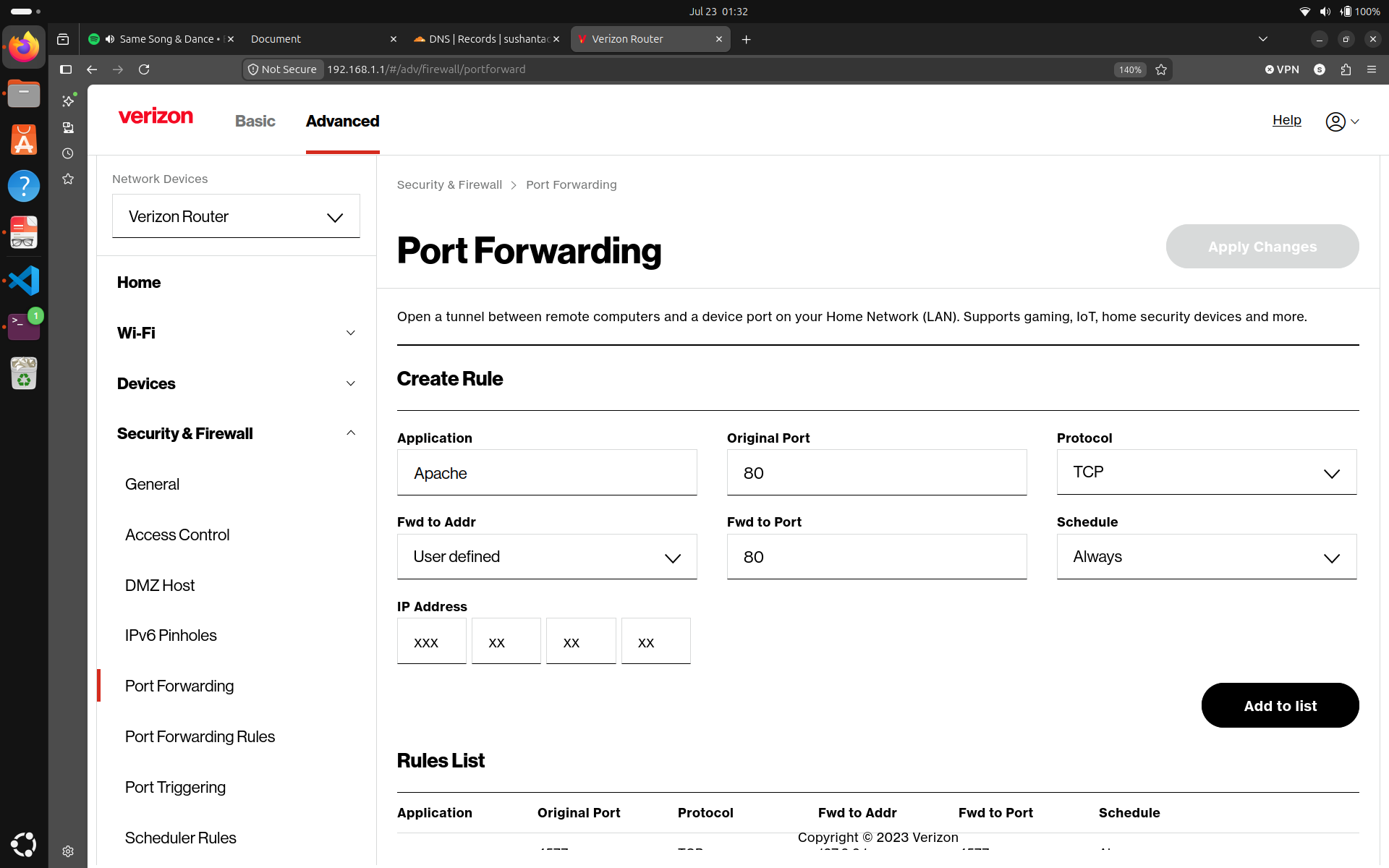Open the Terminal from the dock

pos(24,326)
